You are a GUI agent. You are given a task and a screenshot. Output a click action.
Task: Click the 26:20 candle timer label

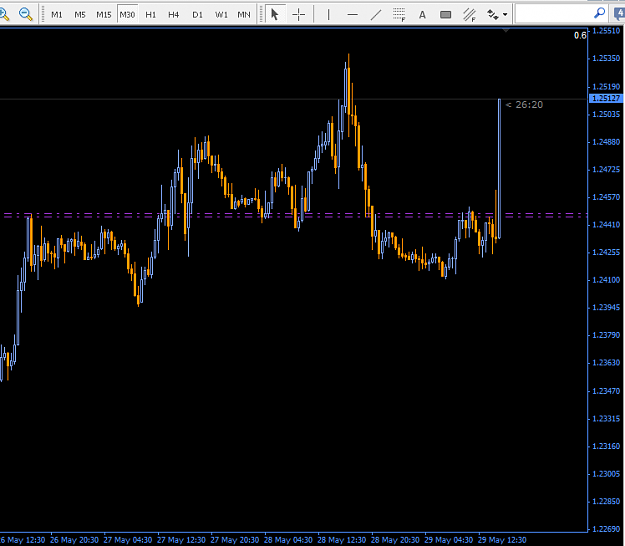pos(524,104)
